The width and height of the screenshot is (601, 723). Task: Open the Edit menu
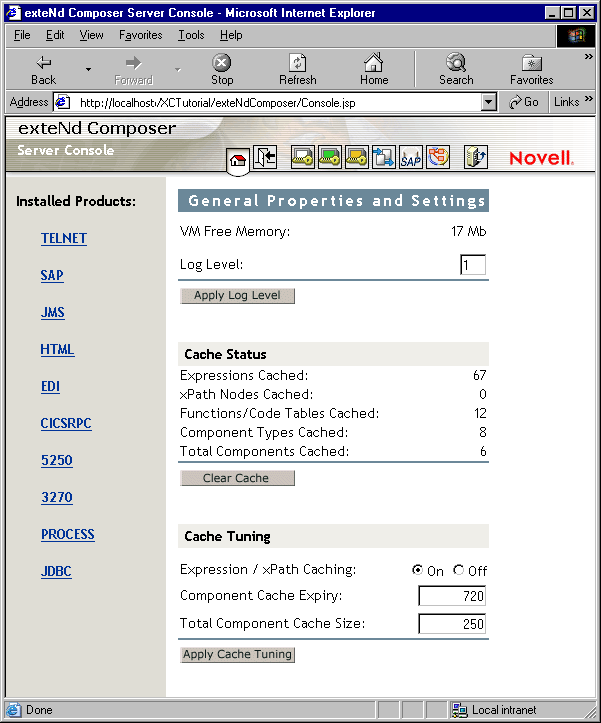coord(55,35)
